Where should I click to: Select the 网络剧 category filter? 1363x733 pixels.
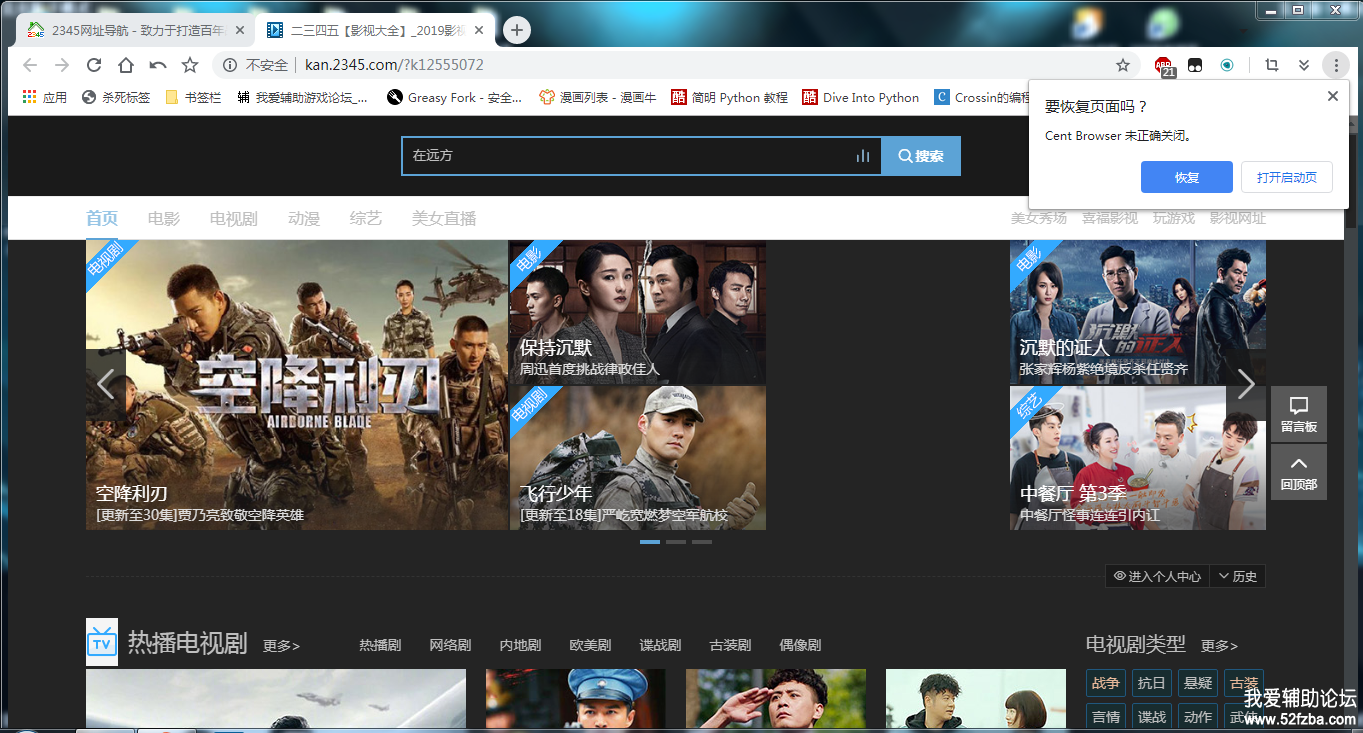(450, 646)
